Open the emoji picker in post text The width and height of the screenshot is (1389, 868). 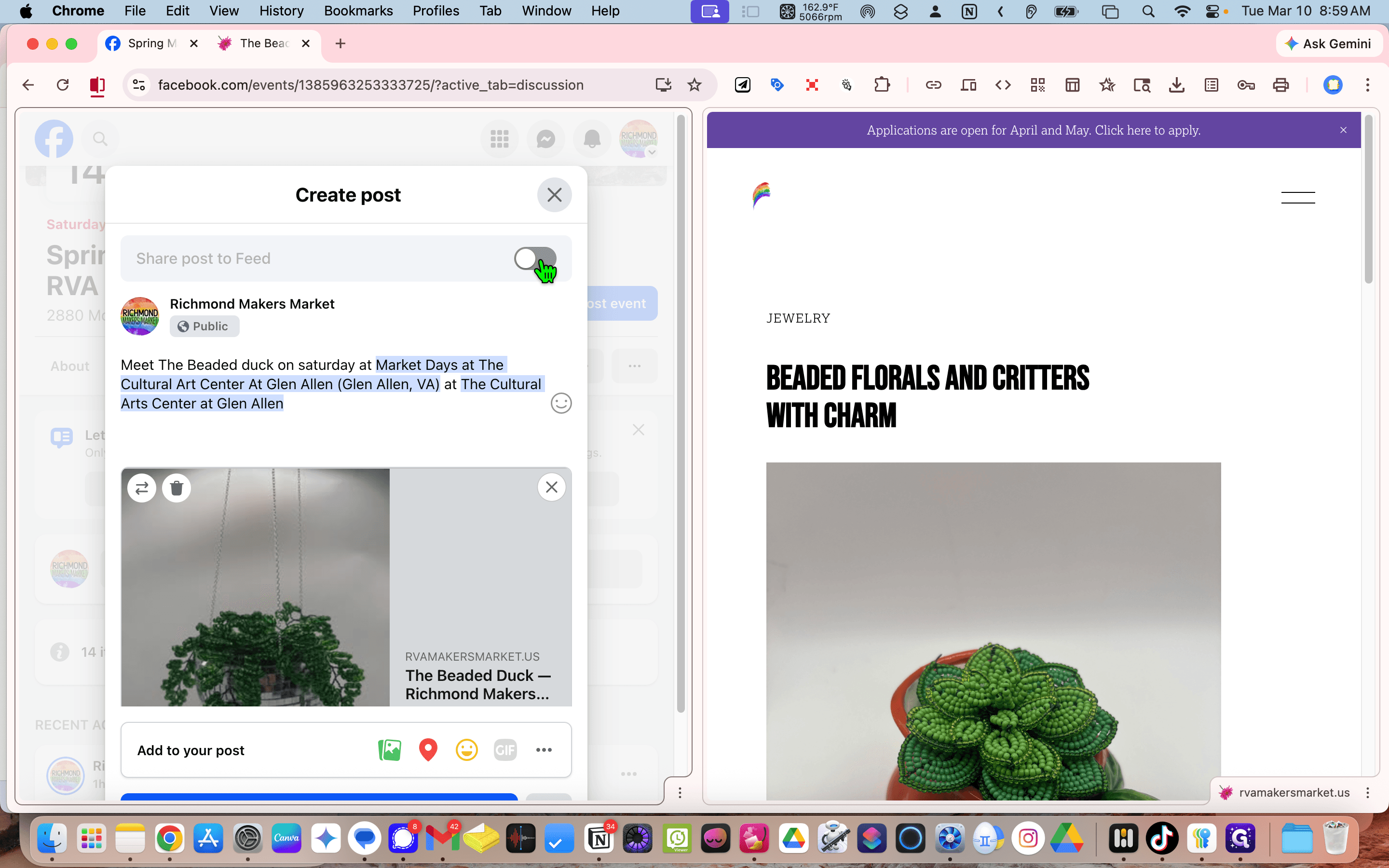click(x=561, y=403)
